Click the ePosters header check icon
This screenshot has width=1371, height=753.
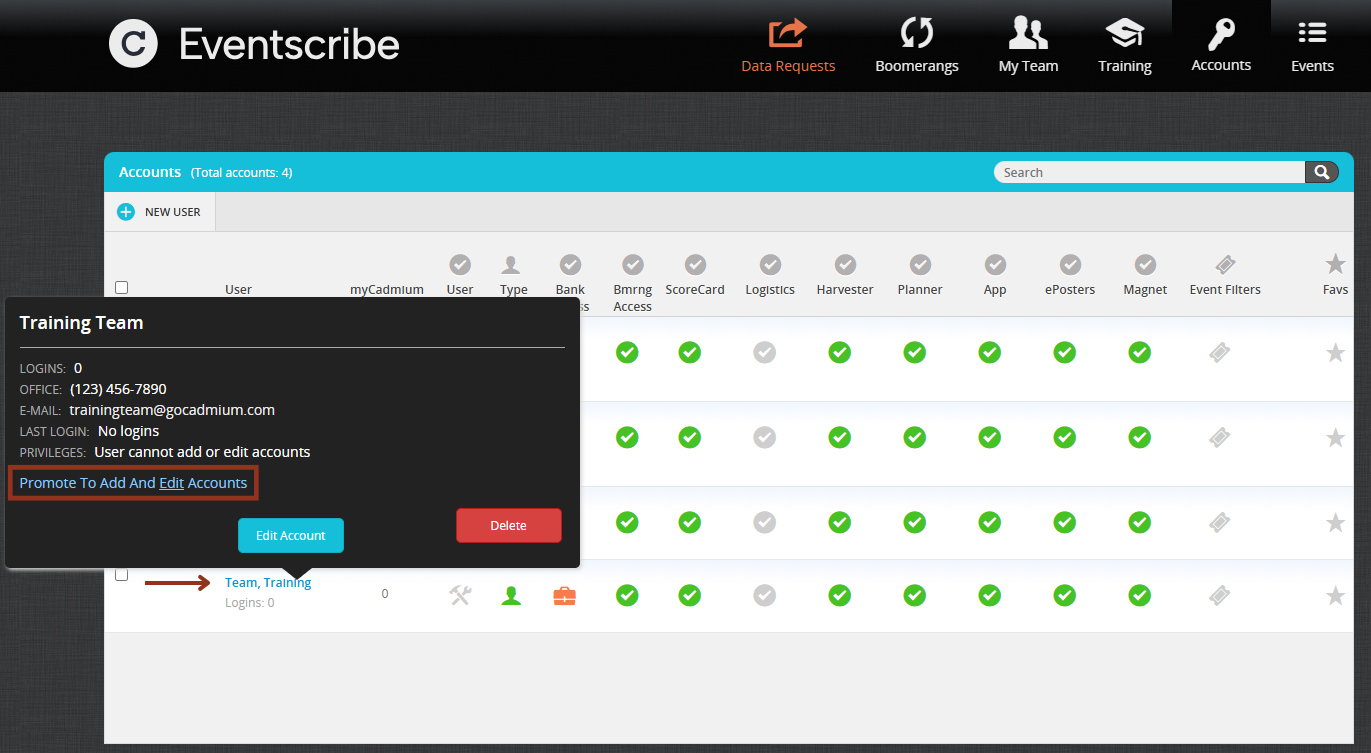[x=1070, y=264]
